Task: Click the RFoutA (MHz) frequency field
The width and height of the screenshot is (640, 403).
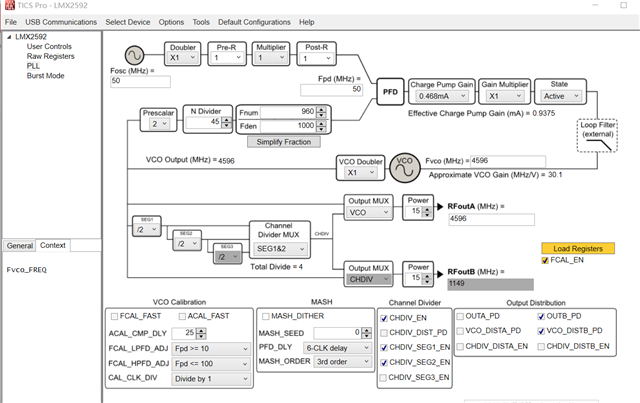Action: point(491,219)
